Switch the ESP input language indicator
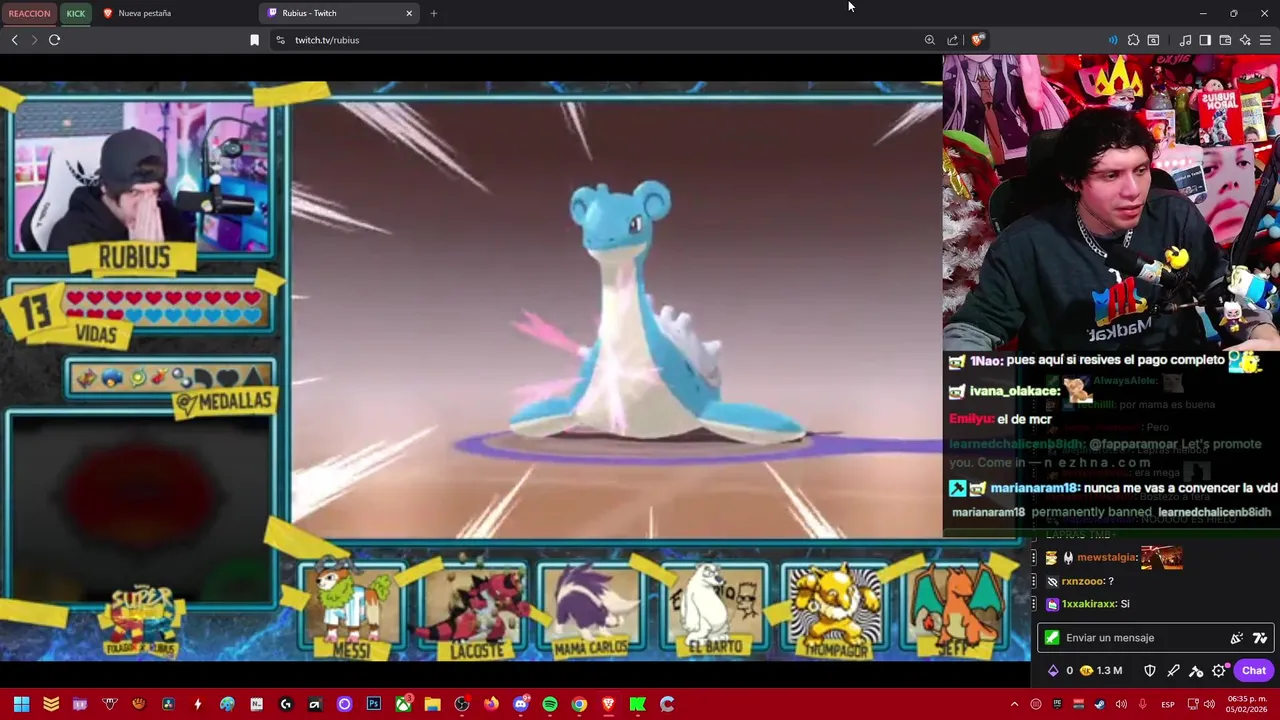The height and width of the screenshot is (720, 1280). click(x=1168, y=704)
